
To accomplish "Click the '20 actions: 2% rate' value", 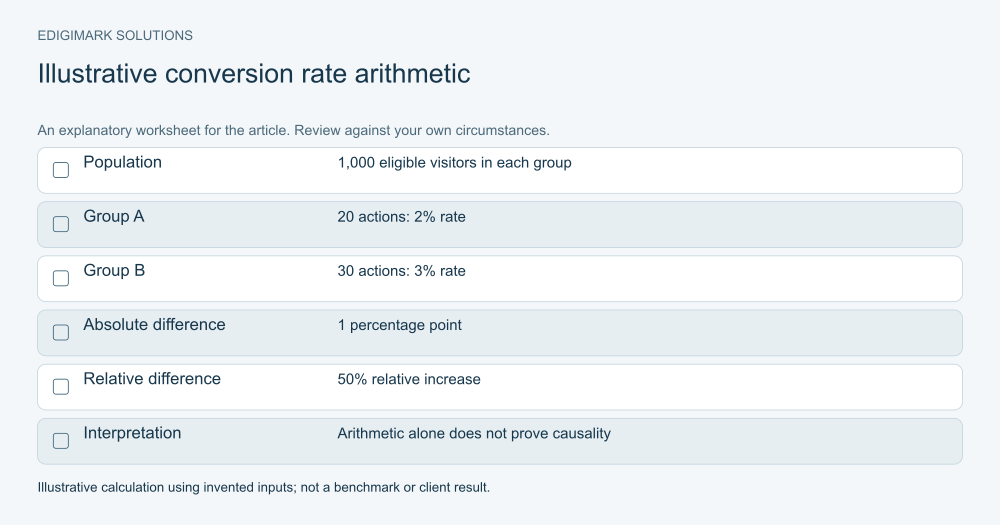I will pos(401,217).
